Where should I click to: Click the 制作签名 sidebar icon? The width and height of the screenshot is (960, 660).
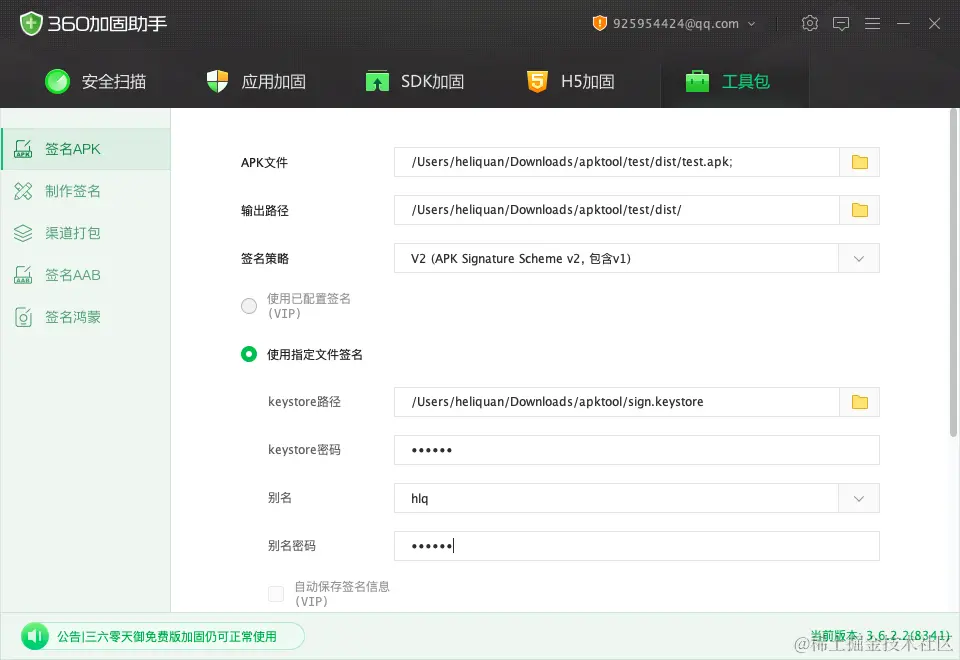coord(23,191)
